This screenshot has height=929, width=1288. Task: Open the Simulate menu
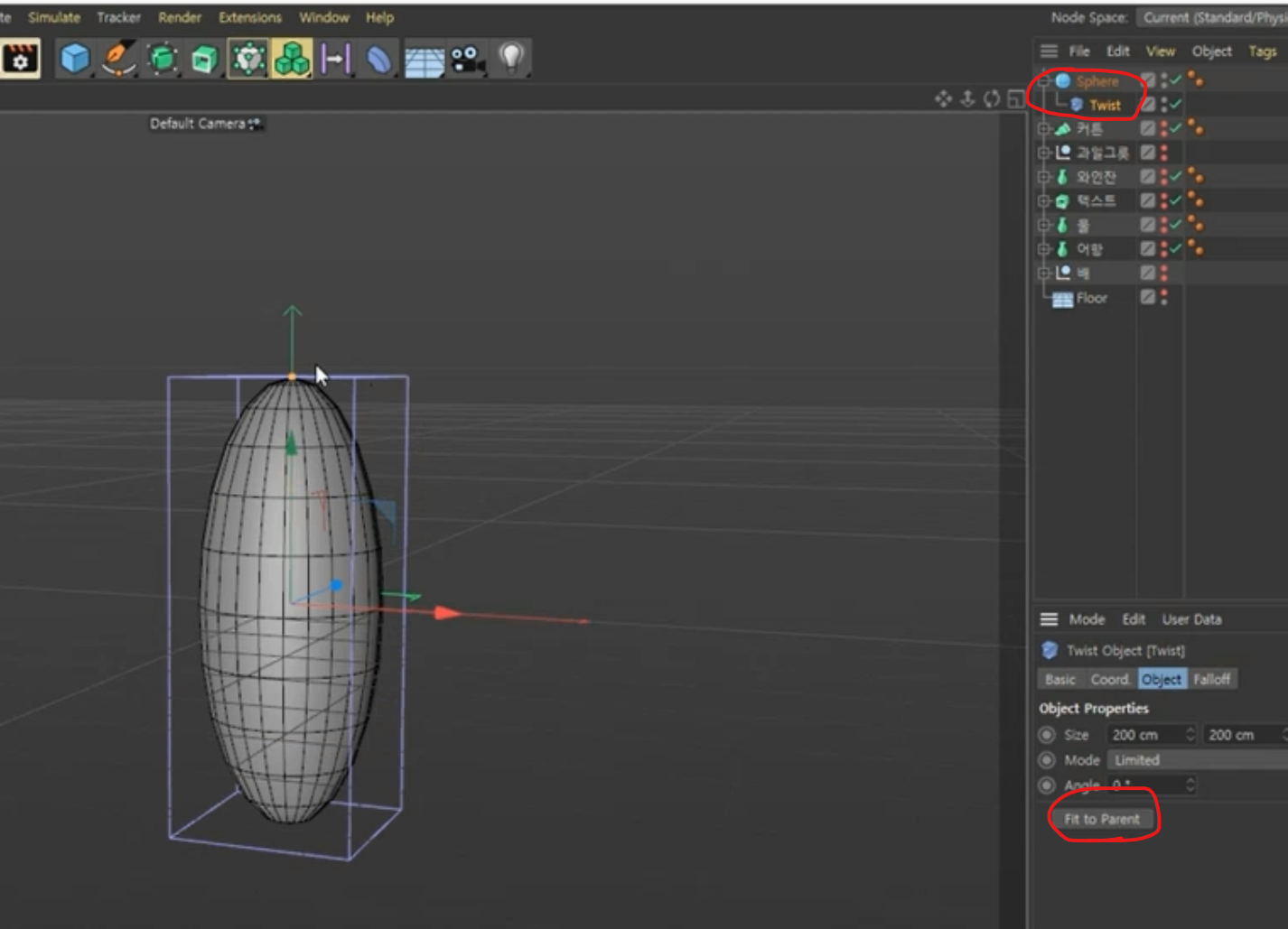click(54, 17)
